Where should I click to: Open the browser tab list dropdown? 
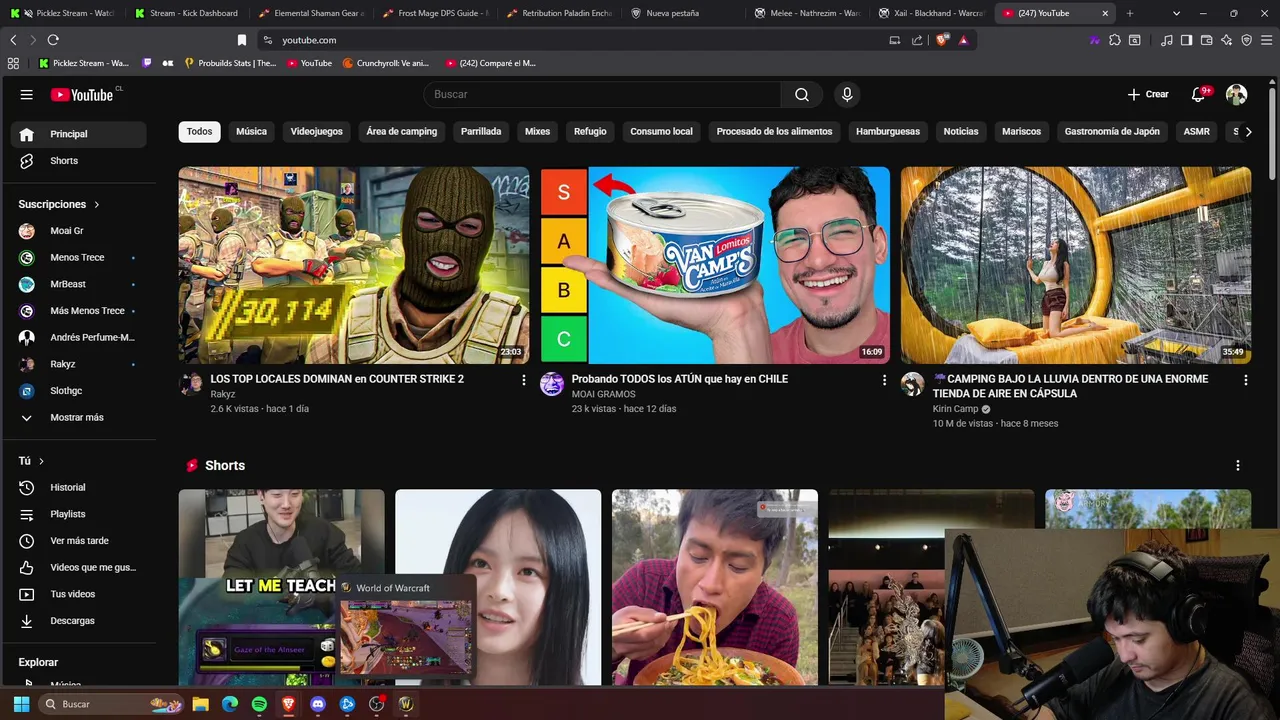(1176, 13)
